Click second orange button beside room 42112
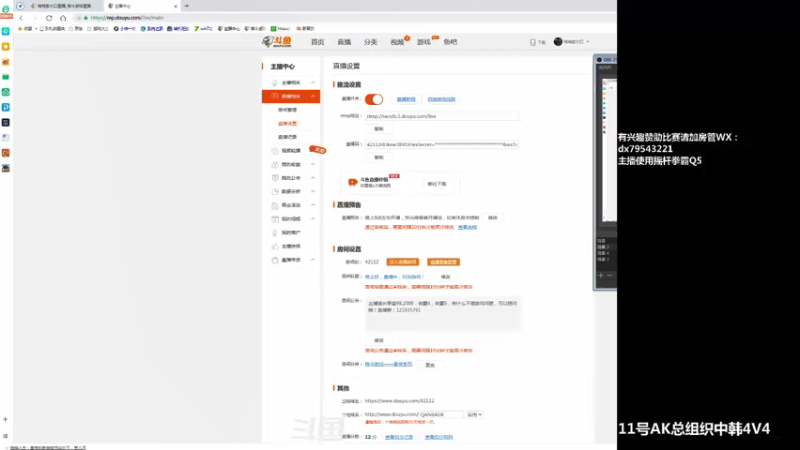The height and width of the screenshot is (450, 800). pyautogui.click(x=443, y=262)
